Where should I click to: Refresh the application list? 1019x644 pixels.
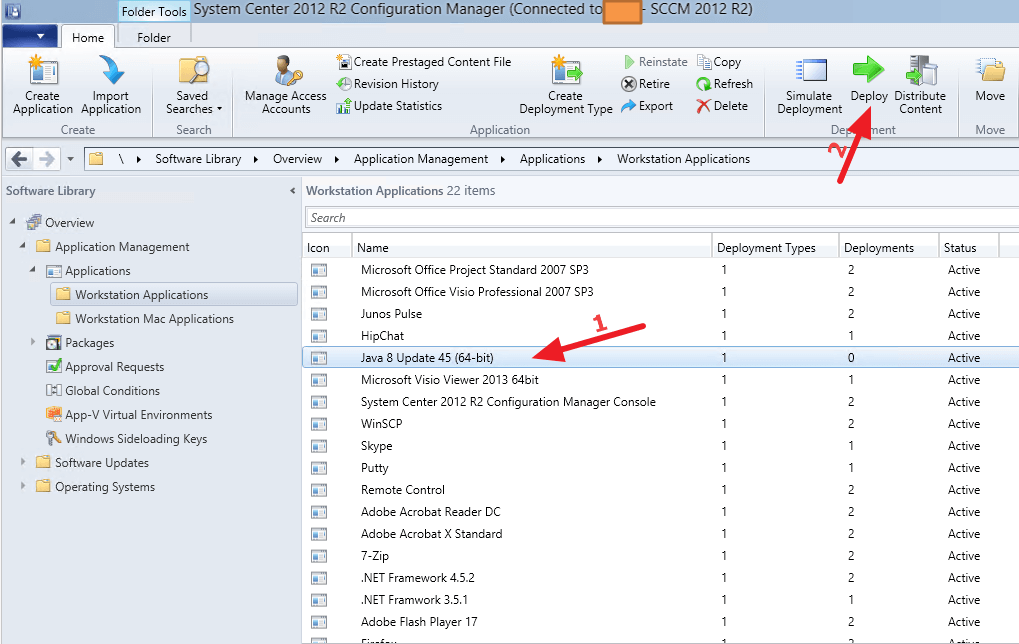tap(724, 84)
